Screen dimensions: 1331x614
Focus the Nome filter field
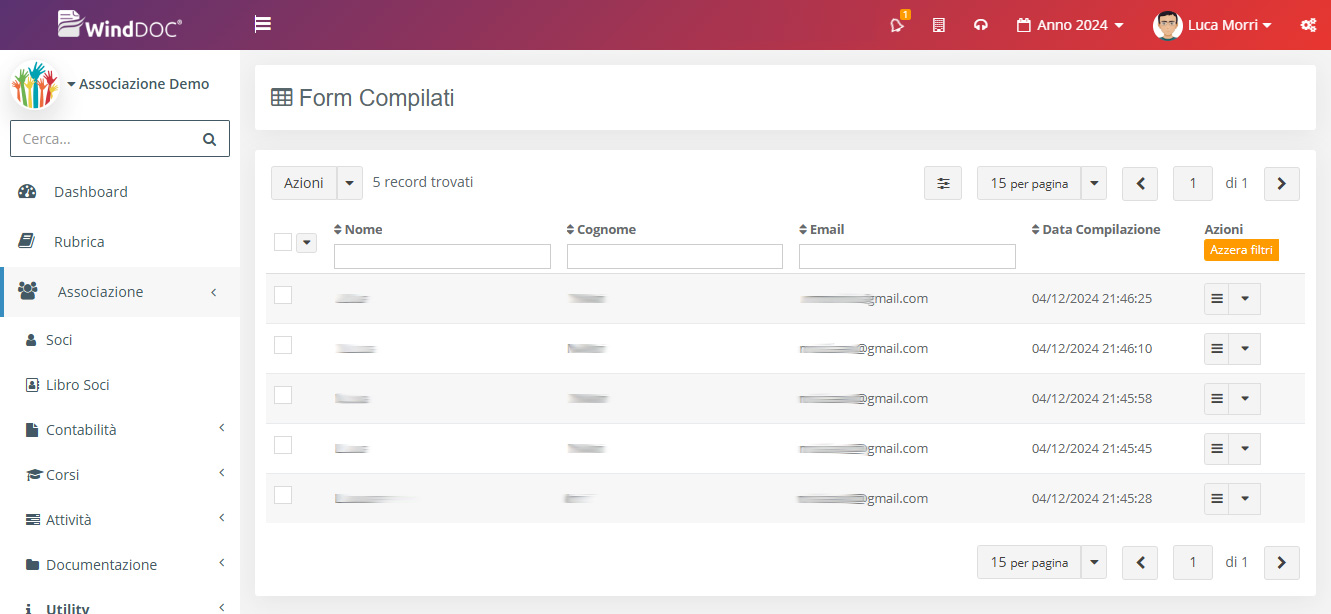click(x=442, y=257)
